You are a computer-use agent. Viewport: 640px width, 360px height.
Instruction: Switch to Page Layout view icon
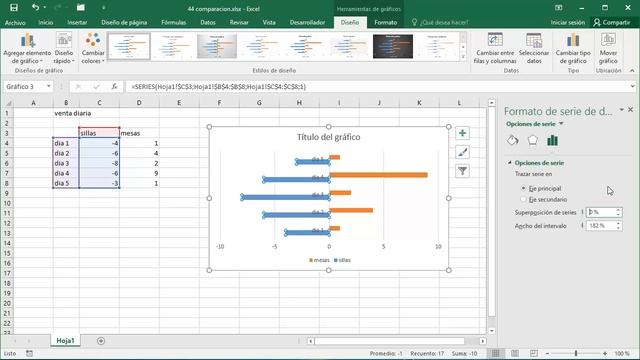coord(515,353)
